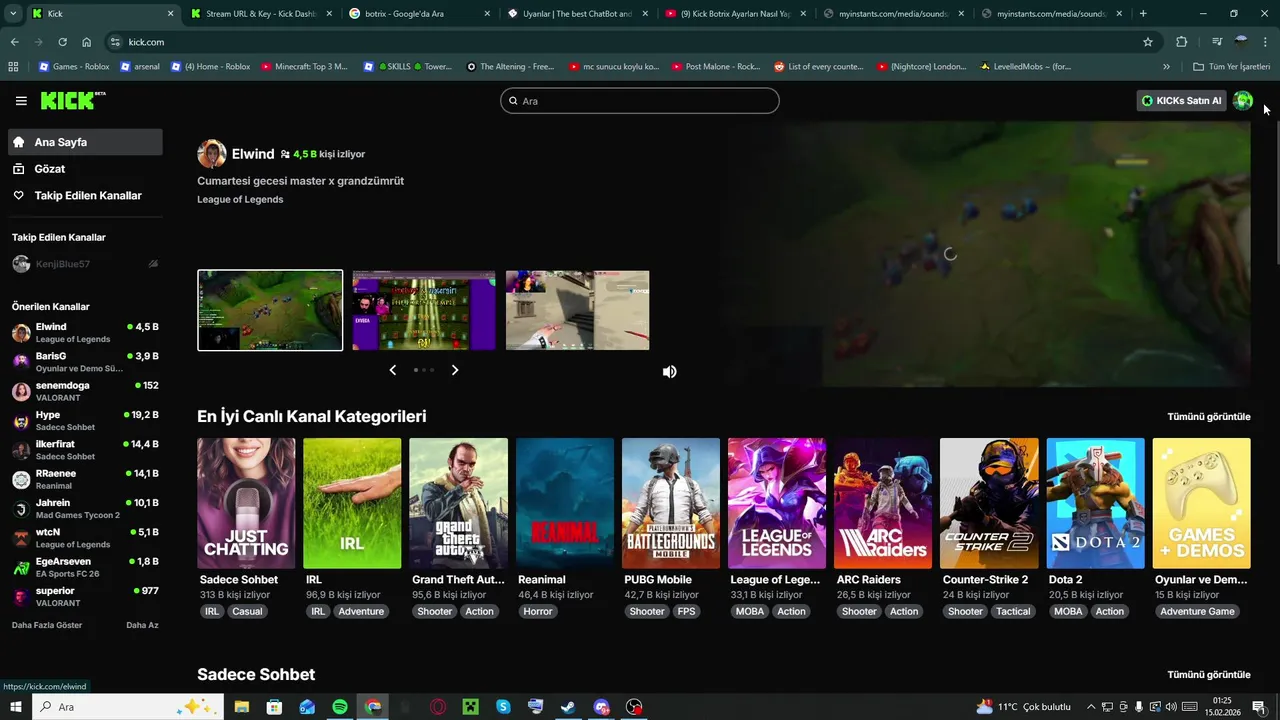This screenshot has width=1280, height=720.
Task: Open EgeArseven channel in sidebar
Action: click(x=85, y=568)
